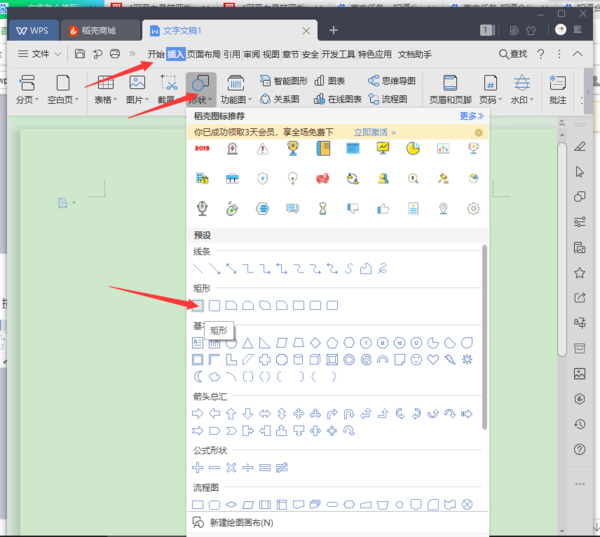Choose the heart shape in basic shapes
This screenshot has height=537, width=600.
click(433, 360)
